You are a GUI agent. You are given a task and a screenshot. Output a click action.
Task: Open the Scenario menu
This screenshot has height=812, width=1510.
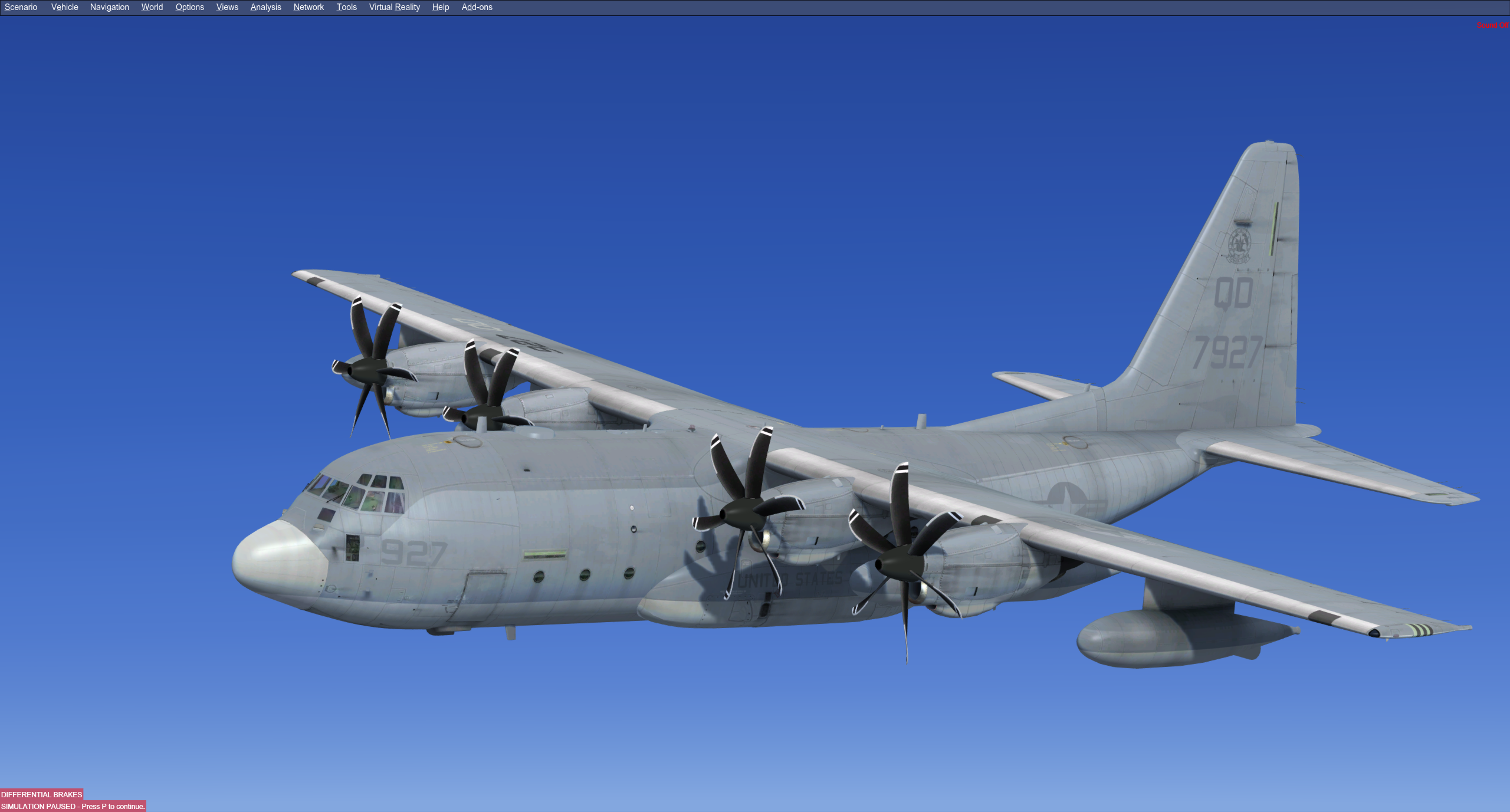click(x=21, y=7)
